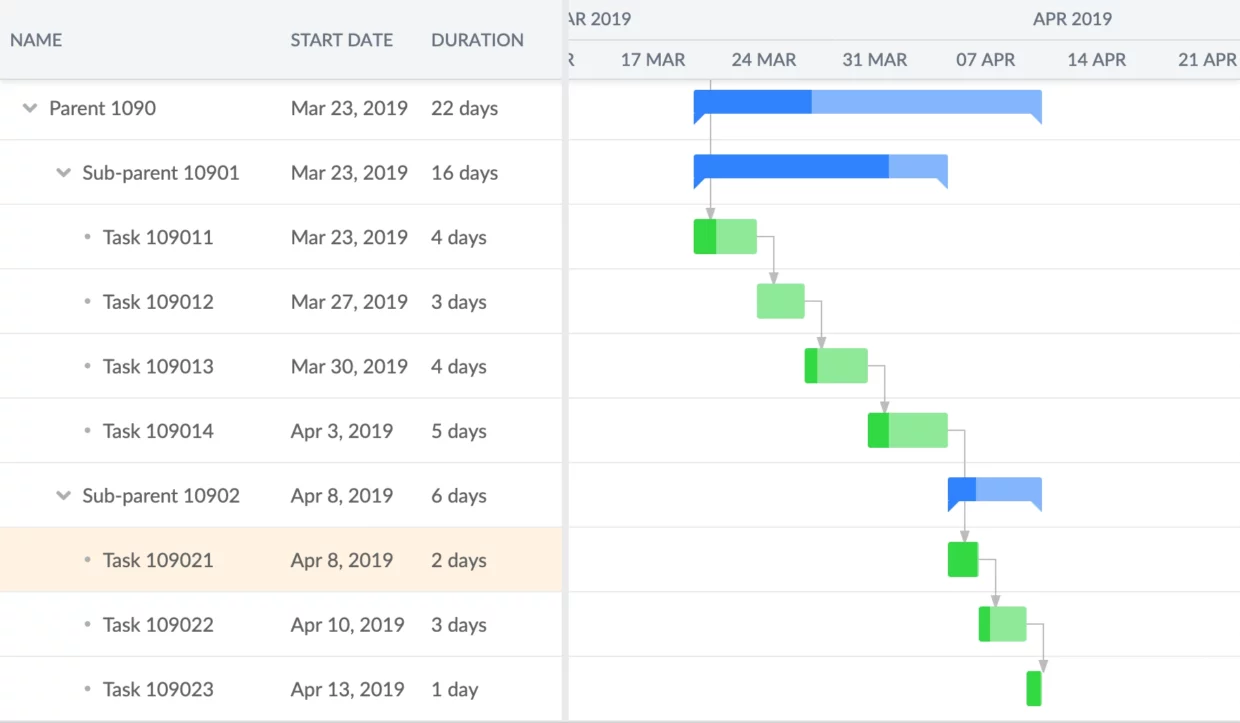Click the Task 109022 green Gantt bar

1002,624
